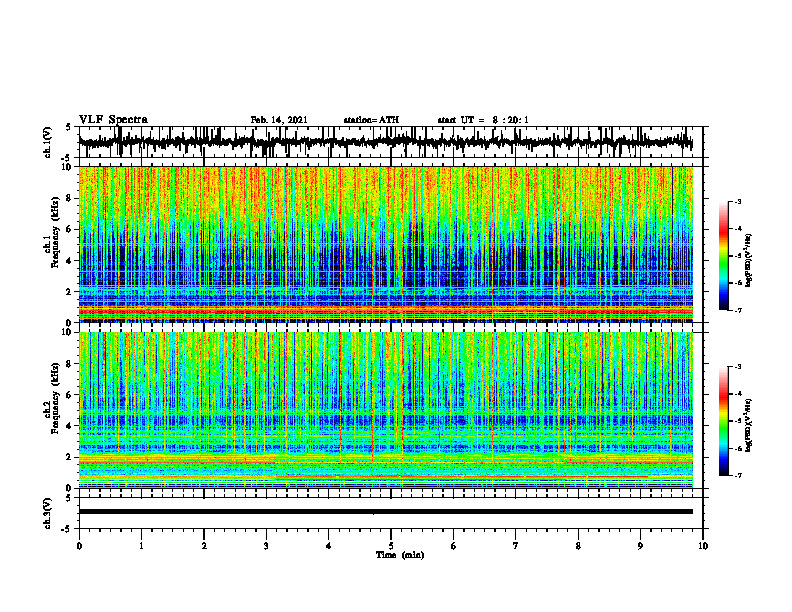
Task: Click the ch.3 flat black waveform band
Action: [385, 512]
